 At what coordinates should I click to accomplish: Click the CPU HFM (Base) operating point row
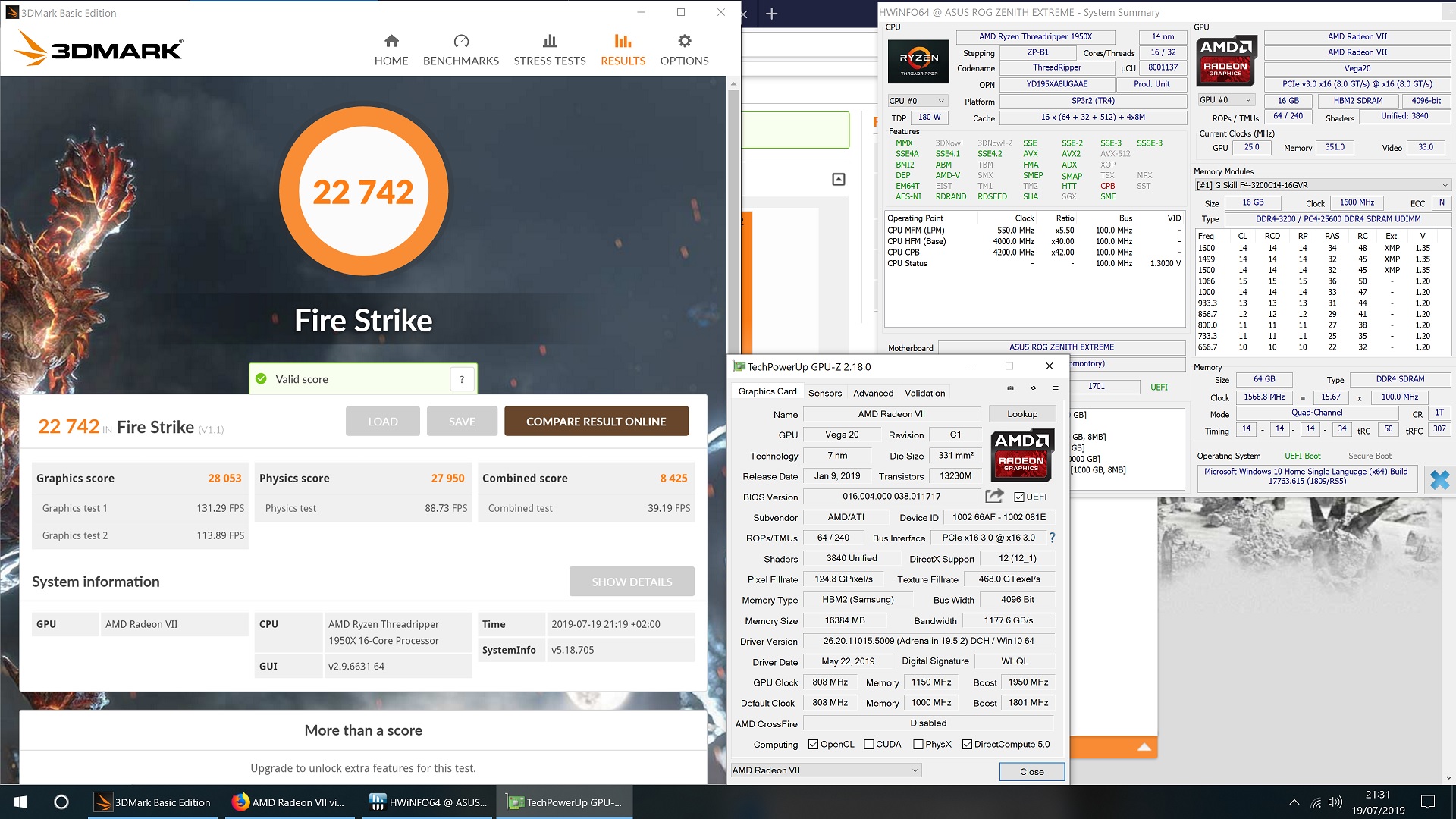click(1034, 241)
